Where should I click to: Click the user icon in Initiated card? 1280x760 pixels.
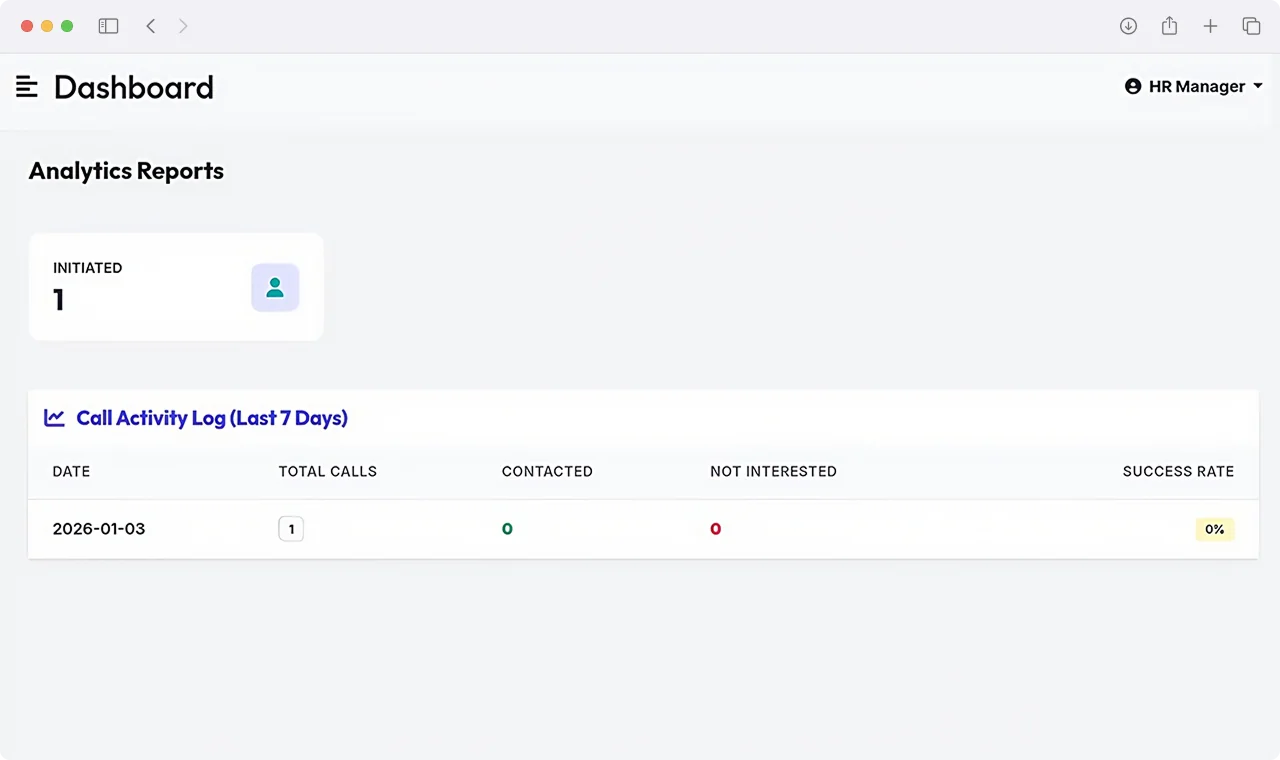click(275, 288)
